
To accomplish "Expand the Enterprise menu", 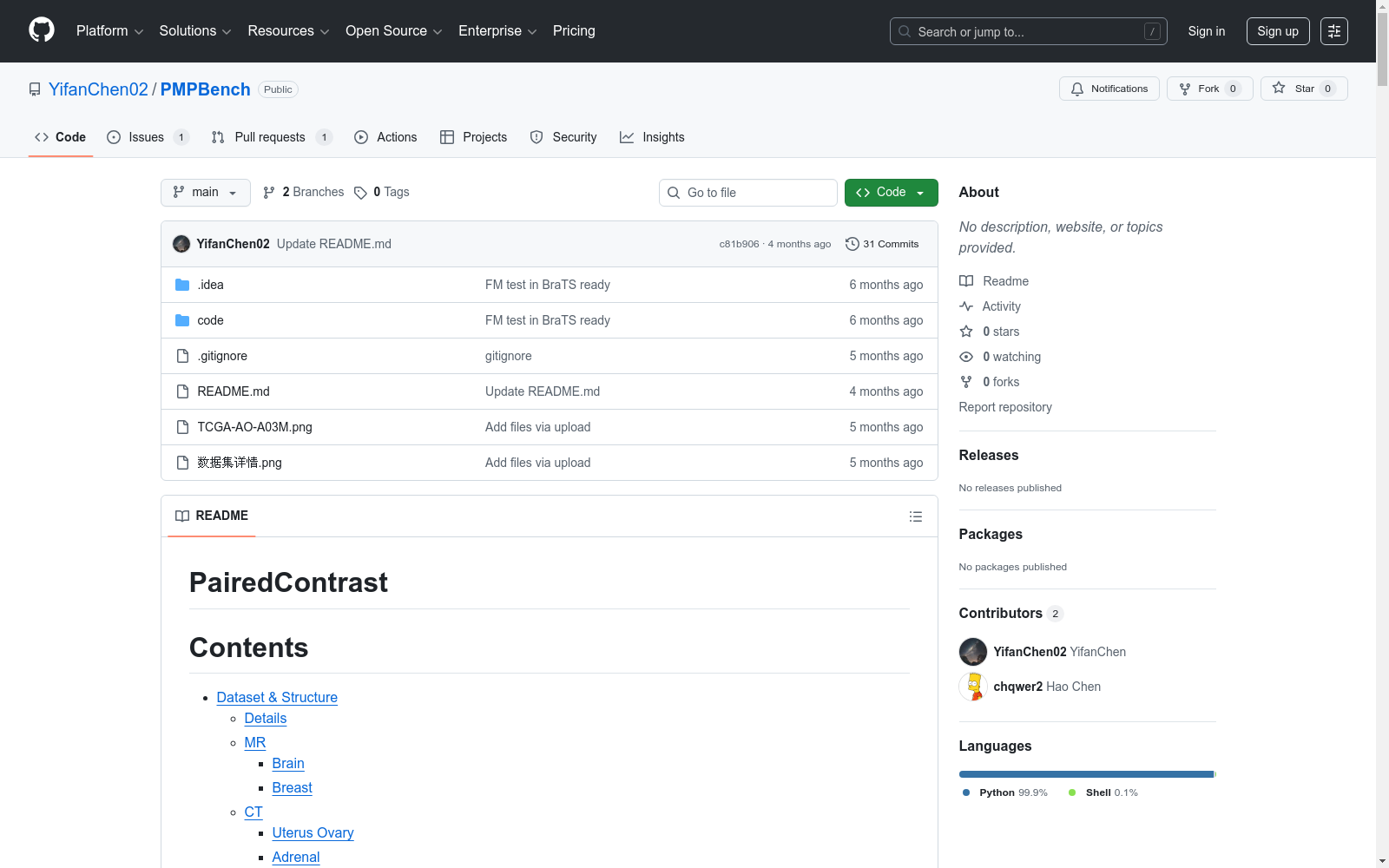I will (x=497, y=31).
